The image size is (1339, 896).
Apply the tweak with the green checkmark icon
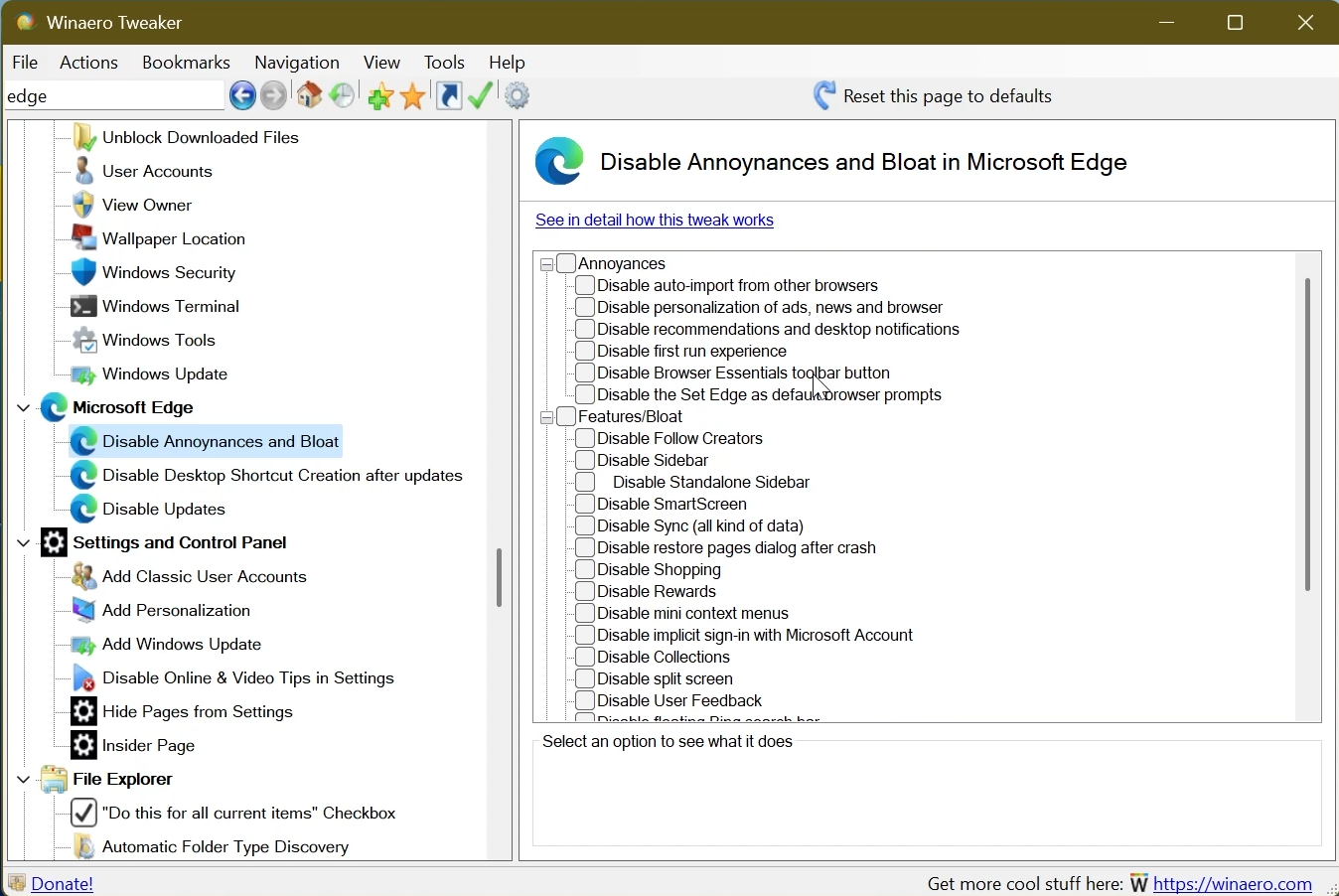click(481, 95)
